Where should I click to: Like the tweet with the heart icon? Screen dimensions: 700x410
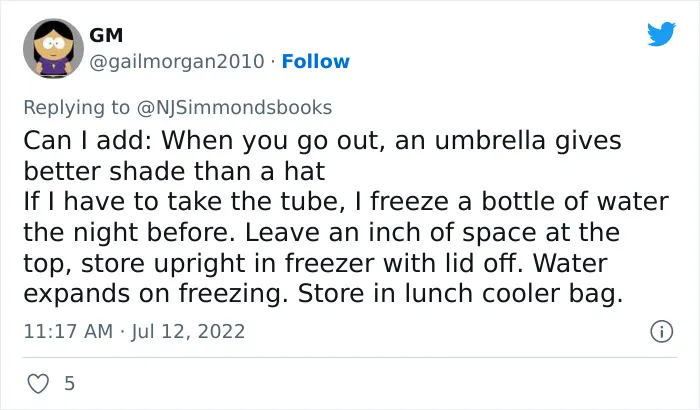[38, 384]
